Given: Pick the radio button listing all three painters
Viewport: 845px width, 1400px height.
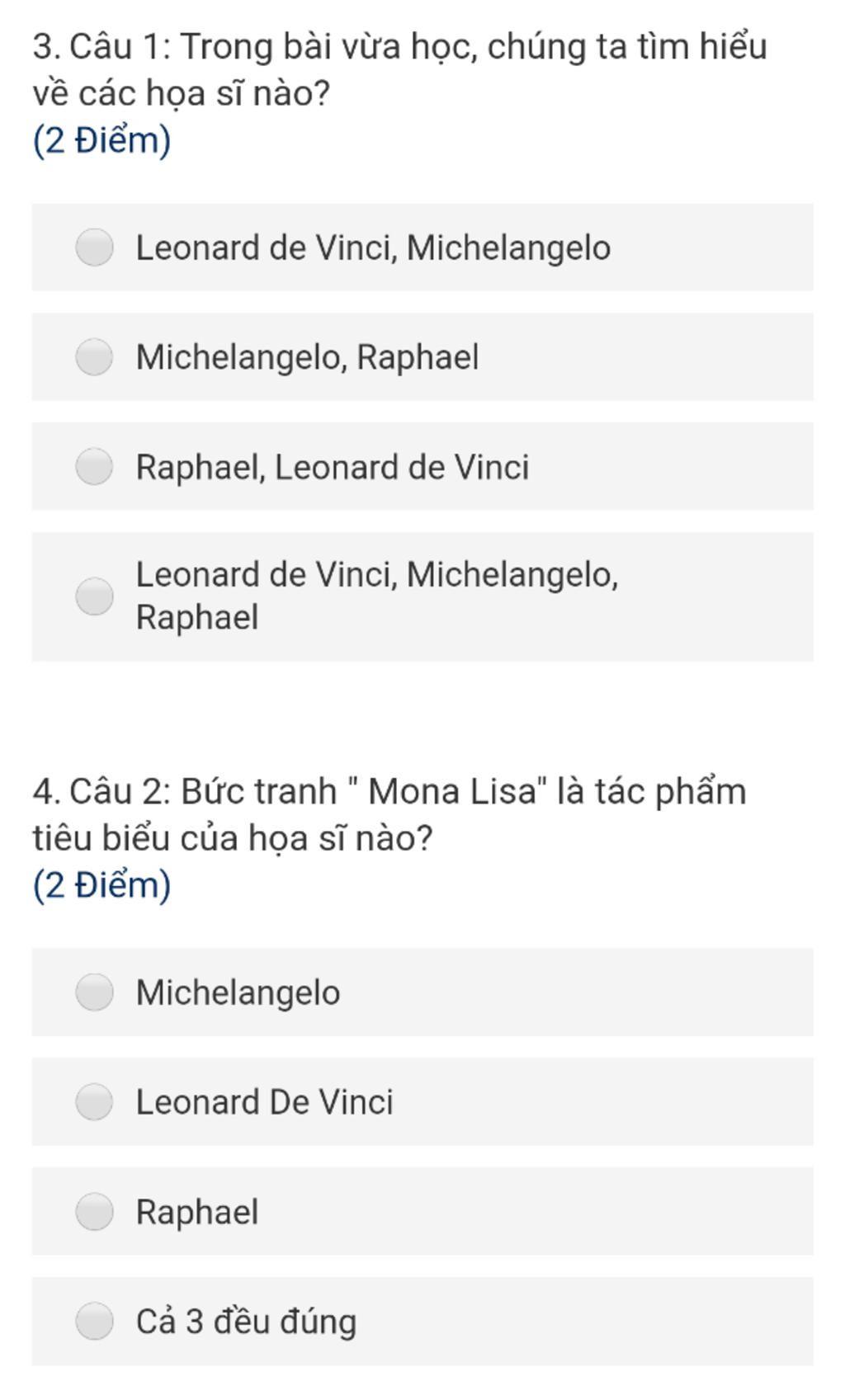Looking at the screenshot, I should [x=94, y=596].
